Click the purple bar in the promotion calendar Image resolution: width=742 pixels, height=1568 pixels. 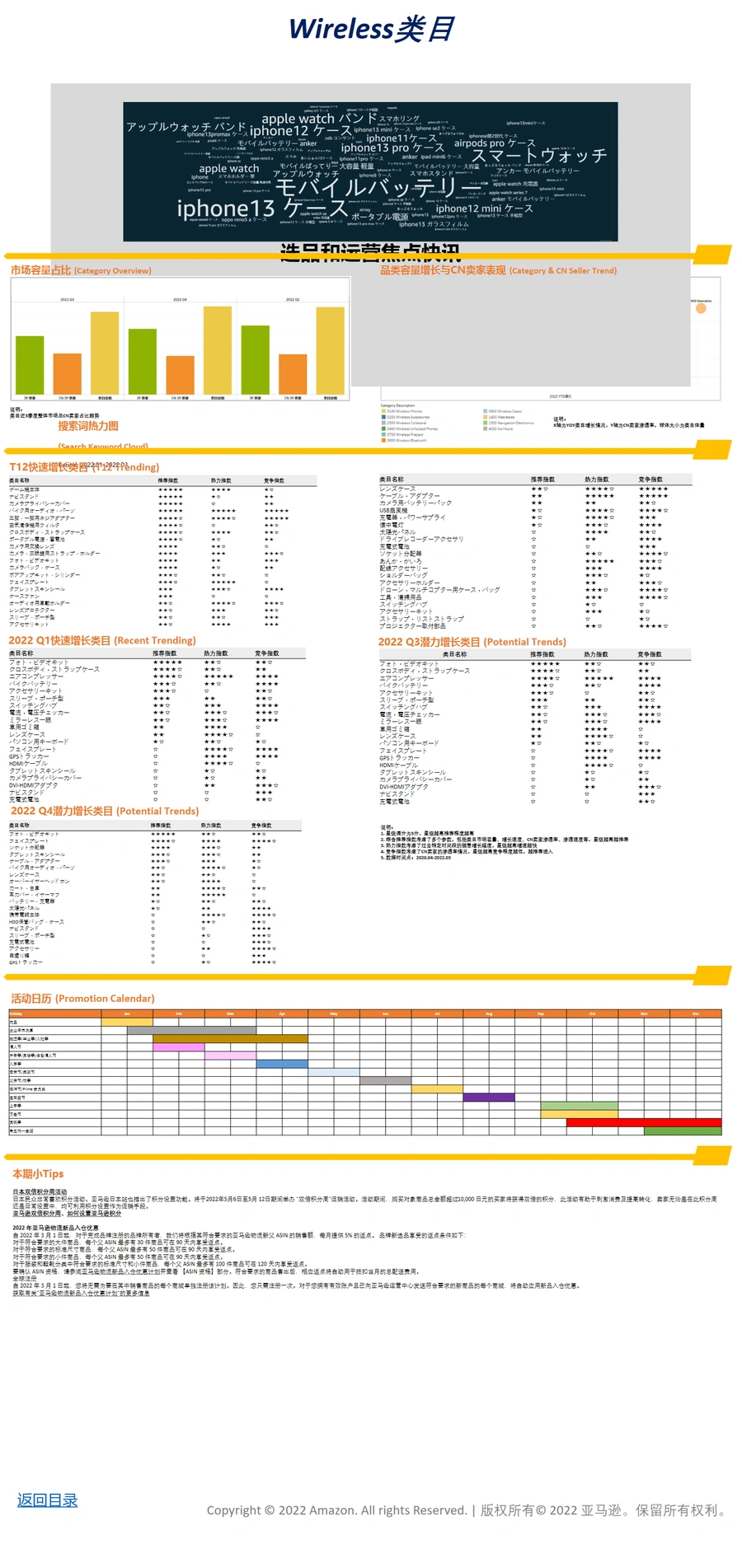point(489,1098)
